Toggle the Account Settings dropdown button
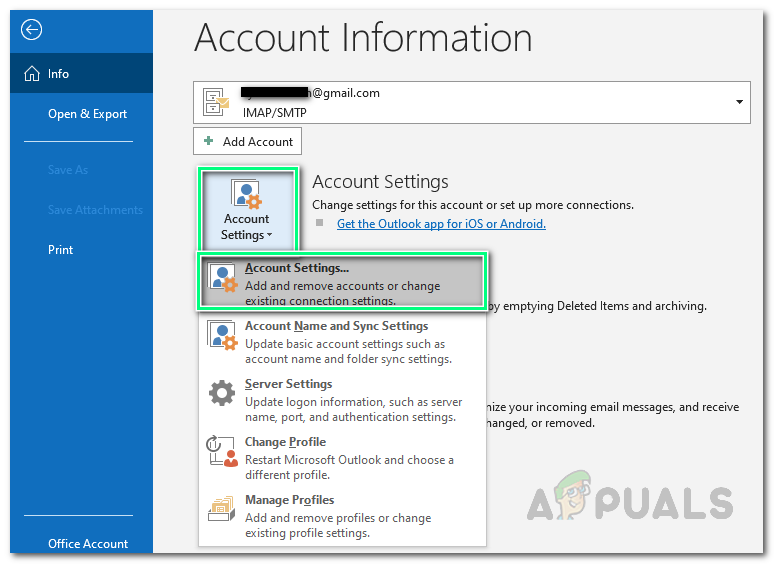Screen dimensions: 774x564 coord(246,211)
